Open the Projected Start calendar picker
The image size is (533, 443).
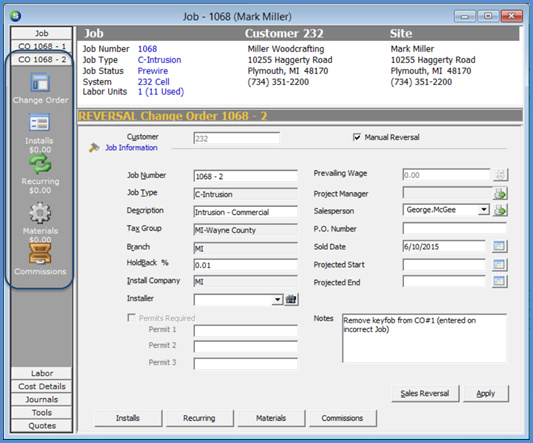tap(499, 264)
